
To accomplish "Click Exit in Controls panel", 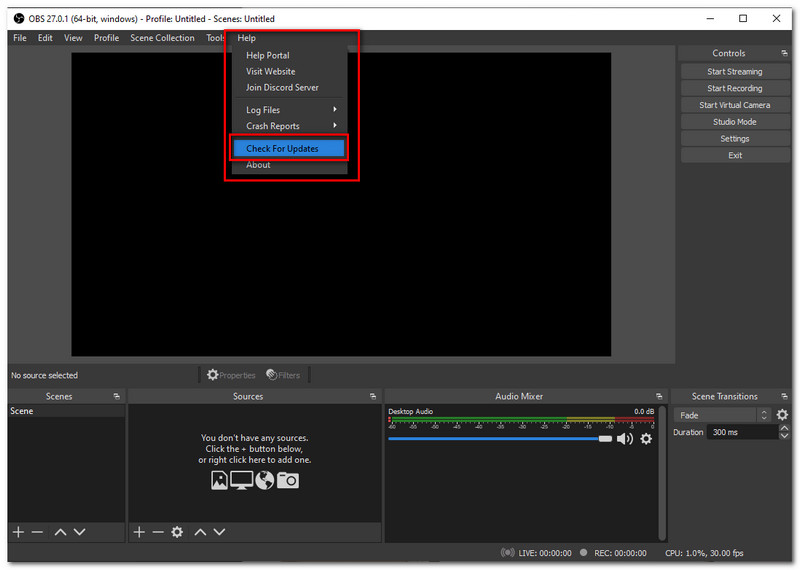I will [735, 156].
